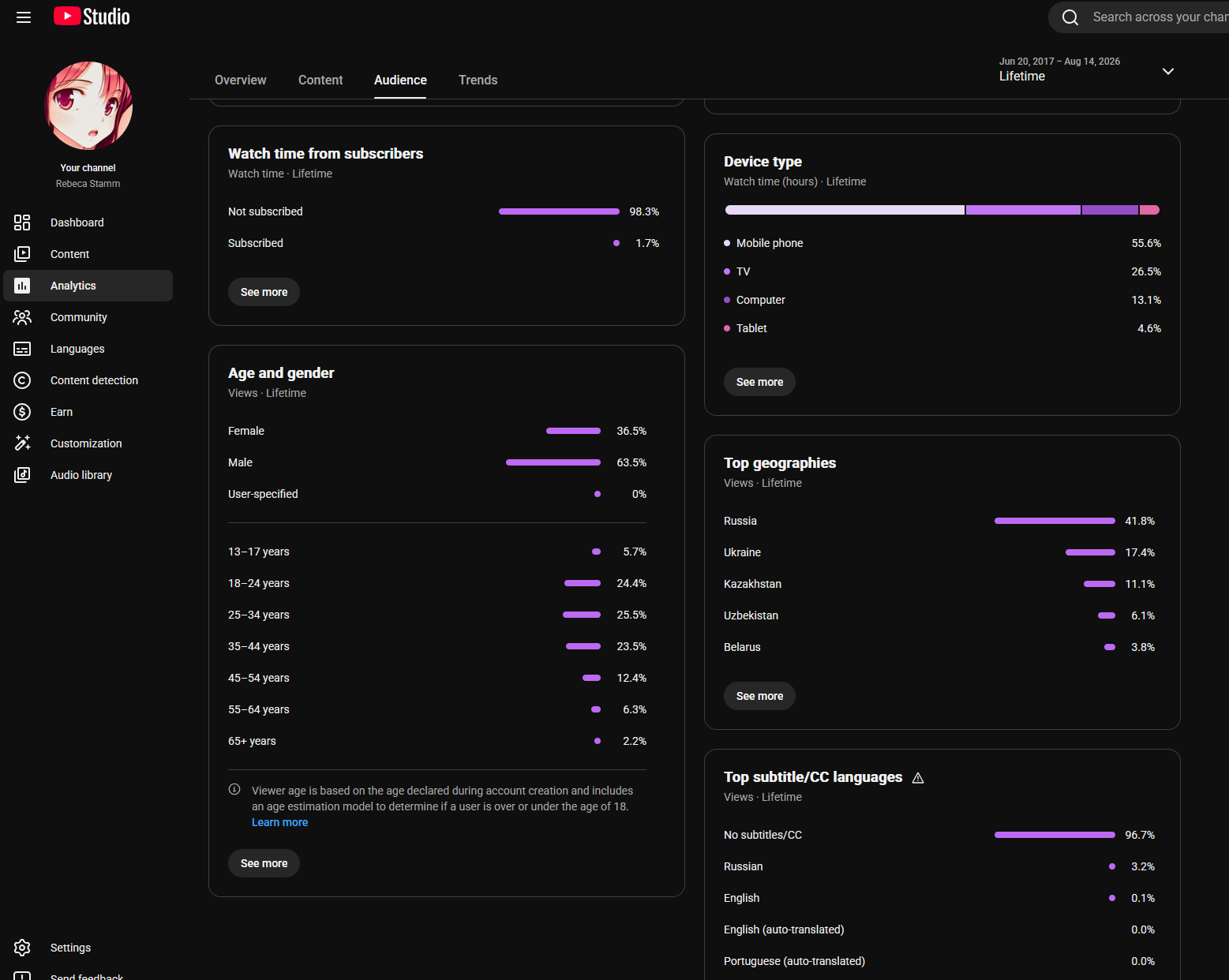Image resolution: width=1229 pixels, height=980 pixels.
Task: Select the Customization magic wand icon
Action: [x=22, y=443]
